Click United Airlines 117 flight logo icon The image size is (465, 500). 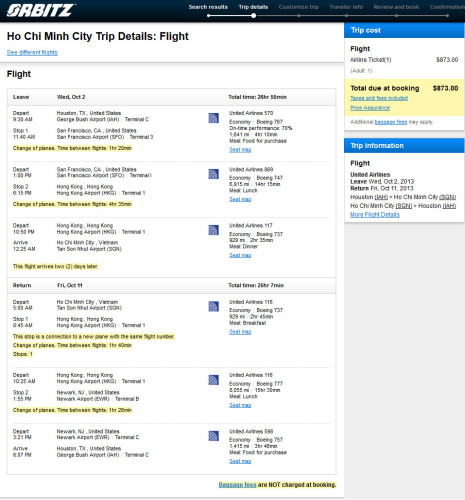click(213, 230)
